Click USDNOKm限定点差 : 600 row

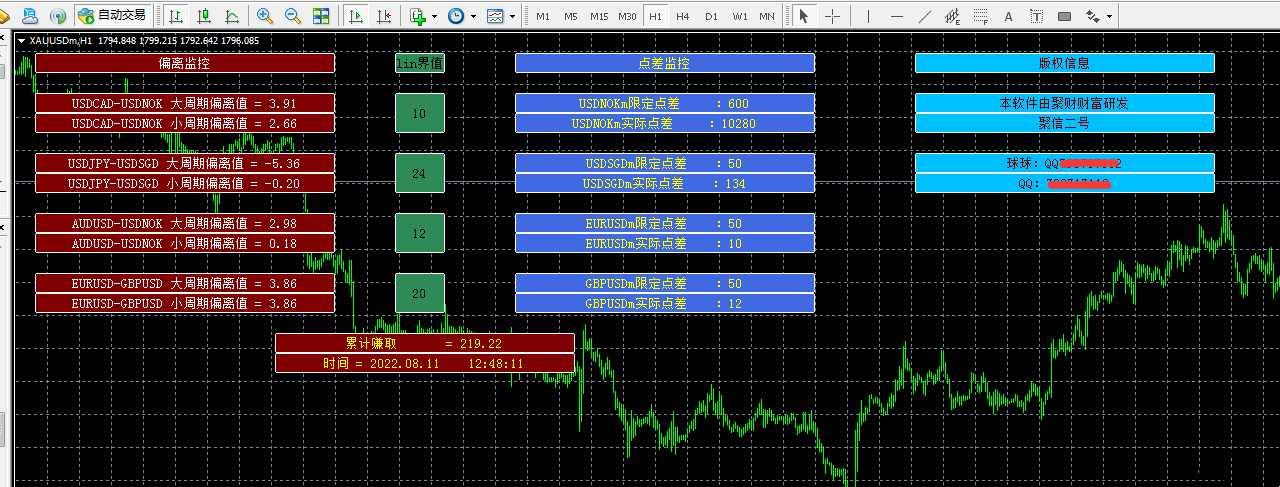(665, 103)
